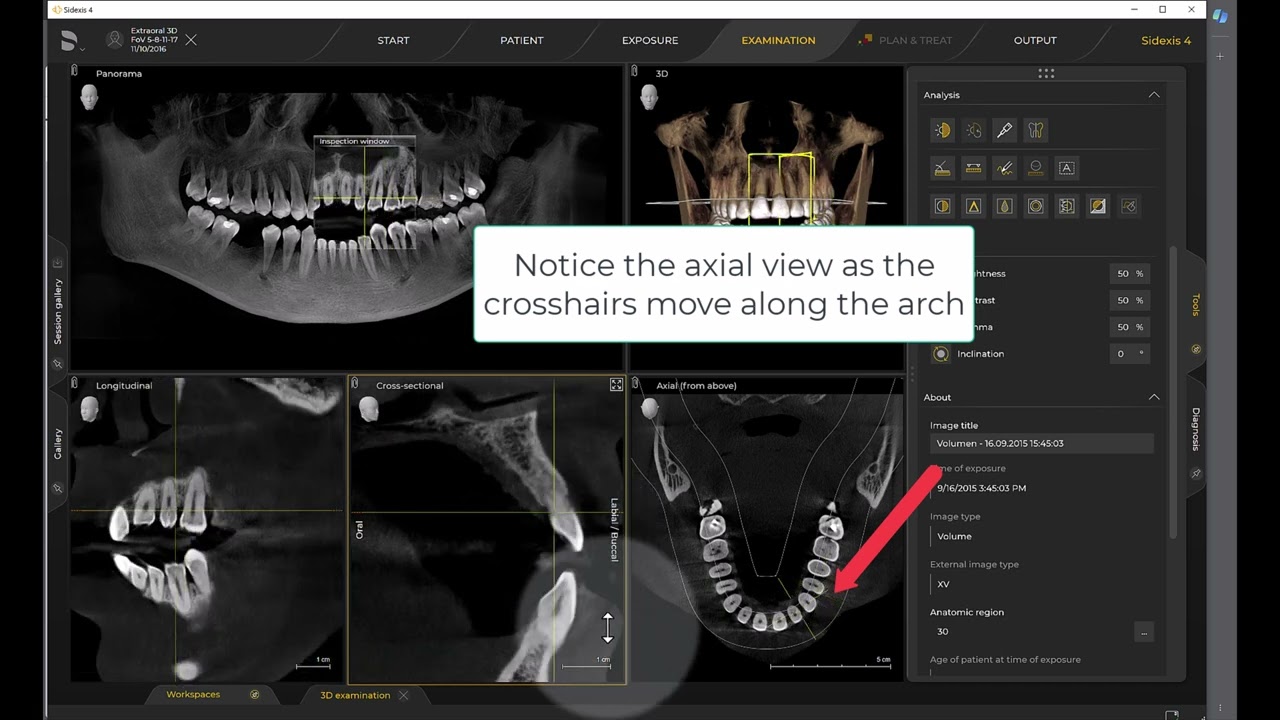
Task: Open the Session gallery side panel
Action: pos(57,311)
